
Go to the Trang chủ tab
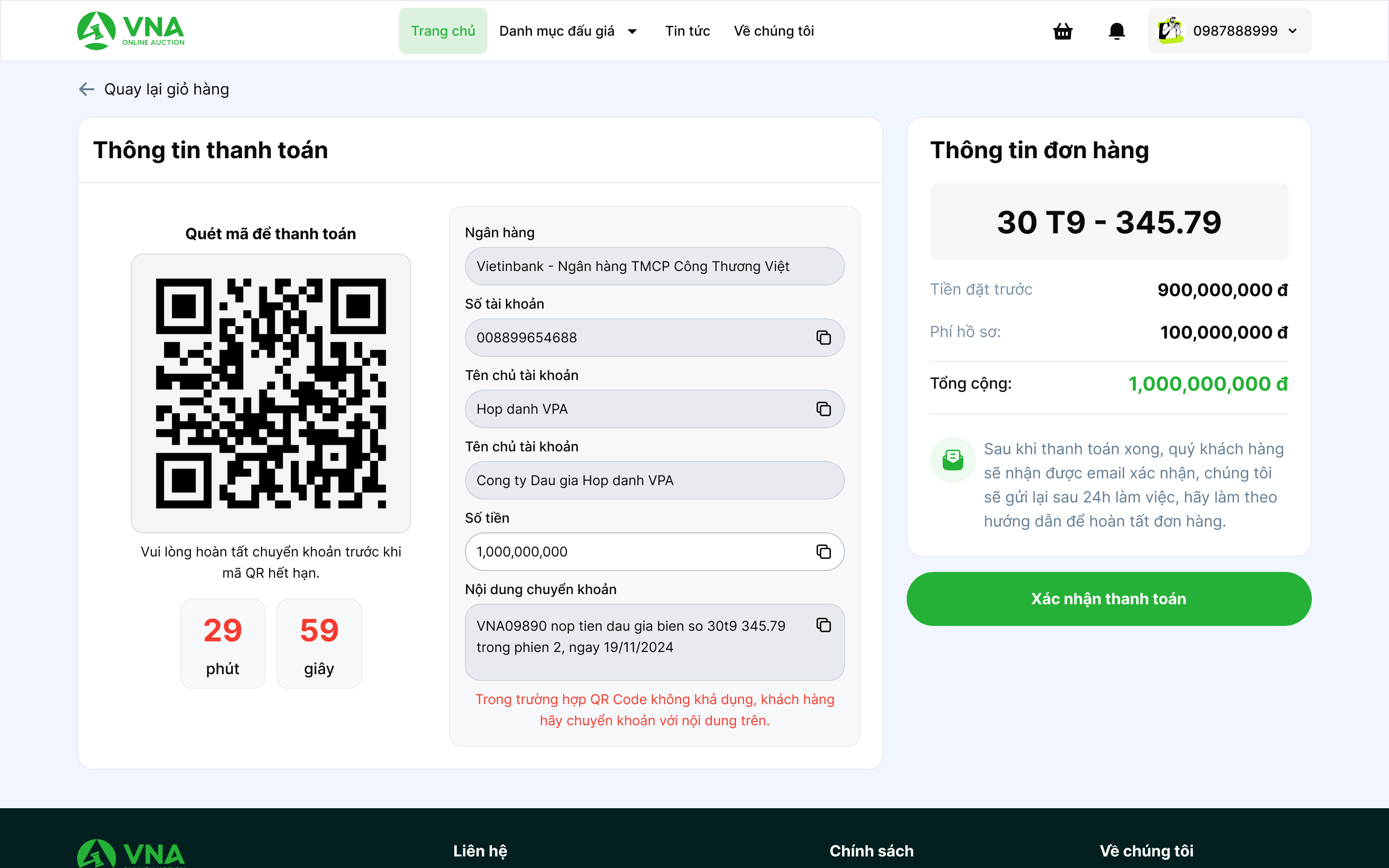point(443,31)
